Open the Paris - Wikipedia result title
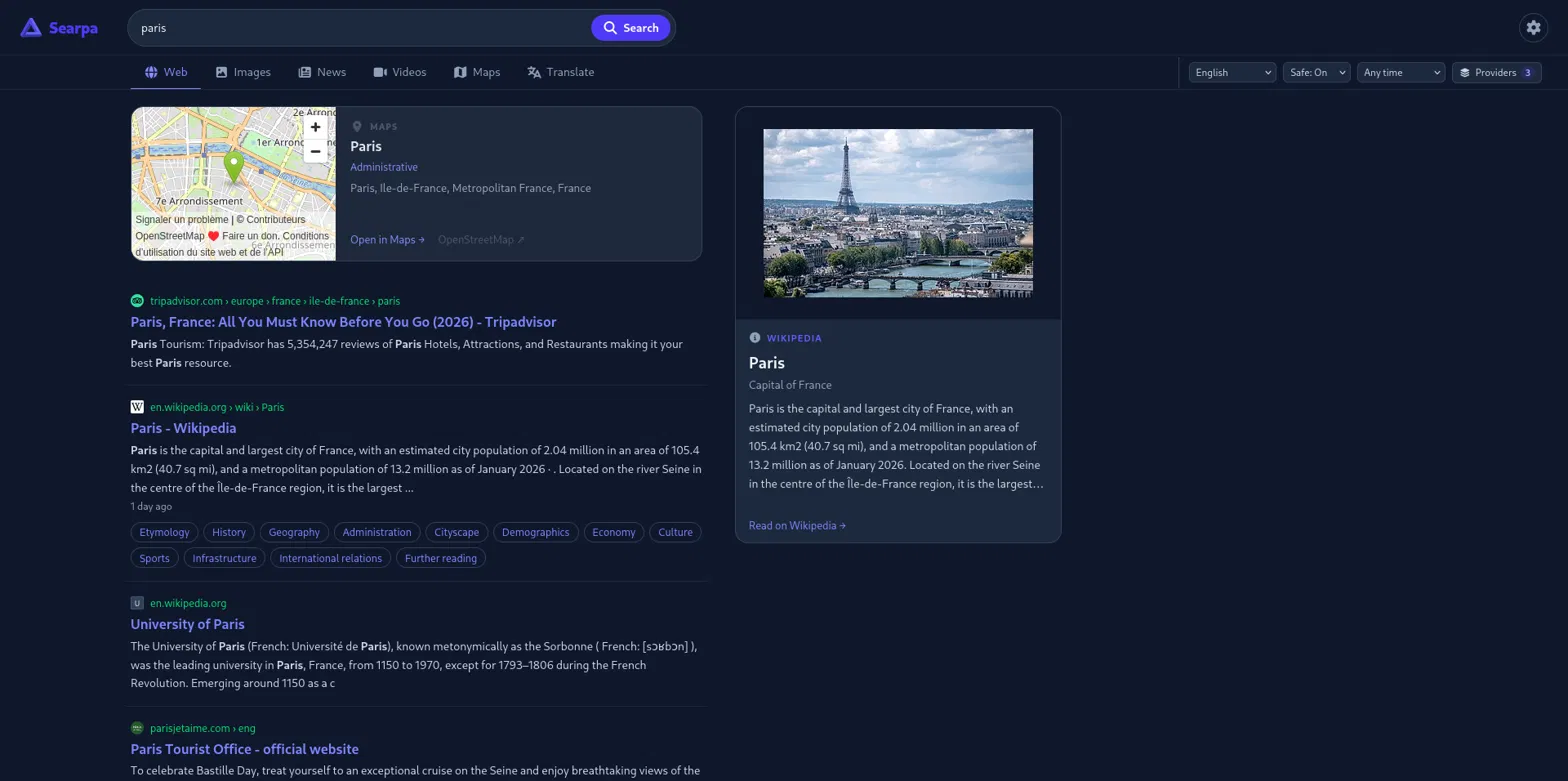 coord(183,428)
